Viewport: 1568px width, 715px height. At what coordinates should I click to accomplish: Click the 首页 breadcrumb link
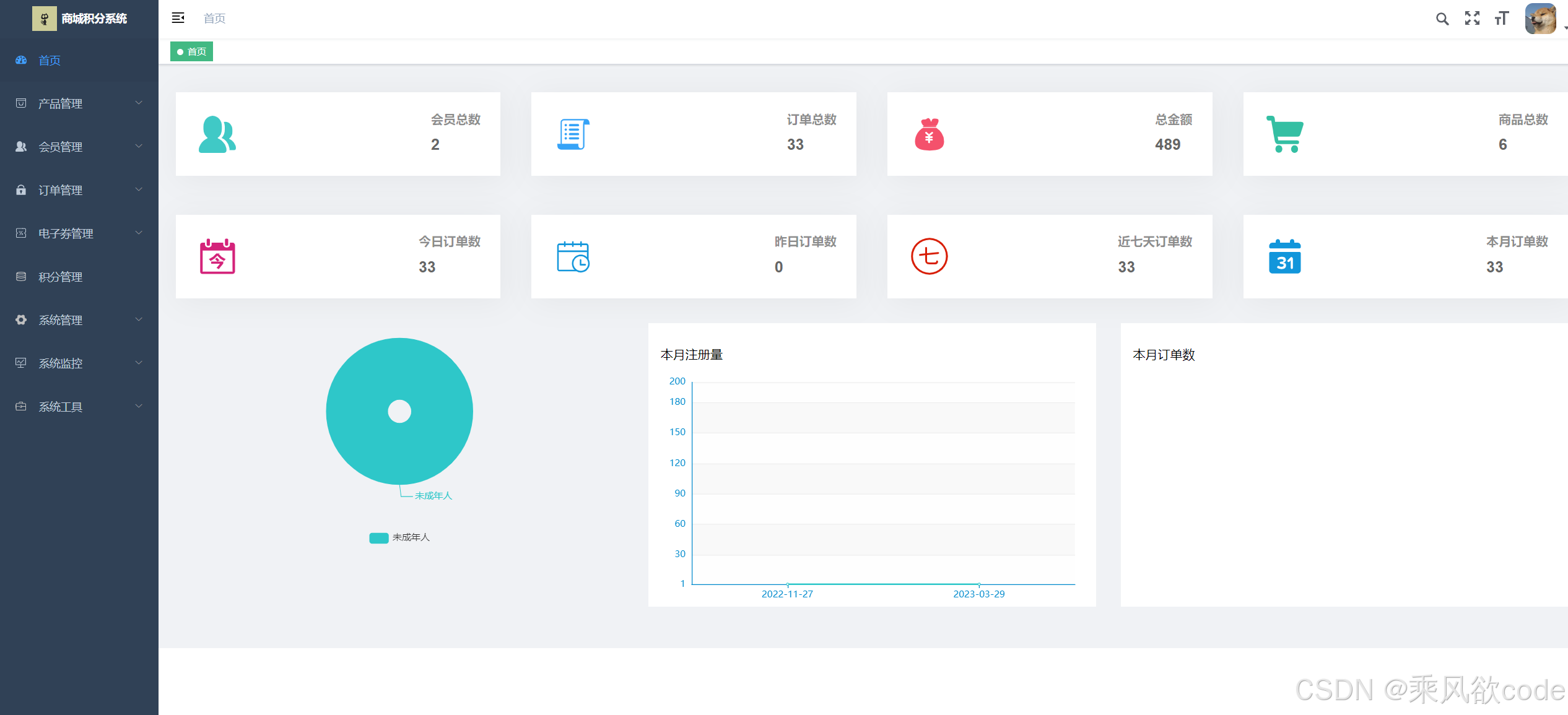[x=214, y=19]
